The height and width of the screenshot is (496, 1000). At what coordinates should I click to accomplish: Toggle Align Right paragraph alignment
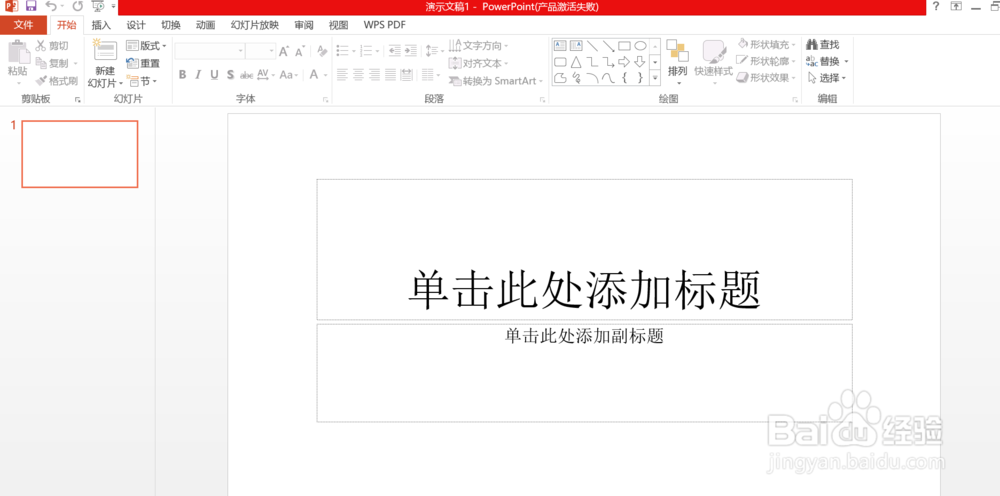374,75
